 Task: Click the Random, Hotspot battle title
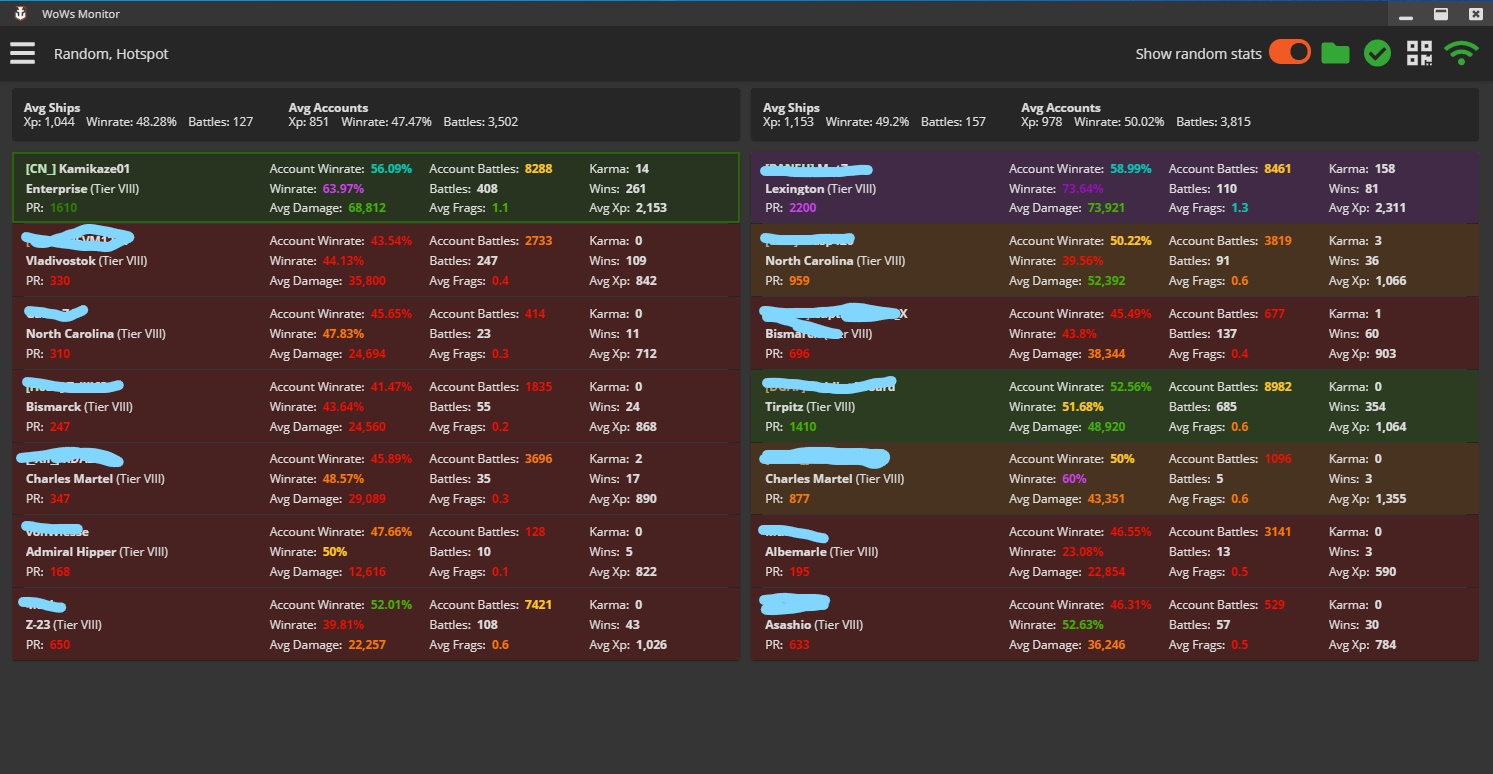tap(111, 54)
